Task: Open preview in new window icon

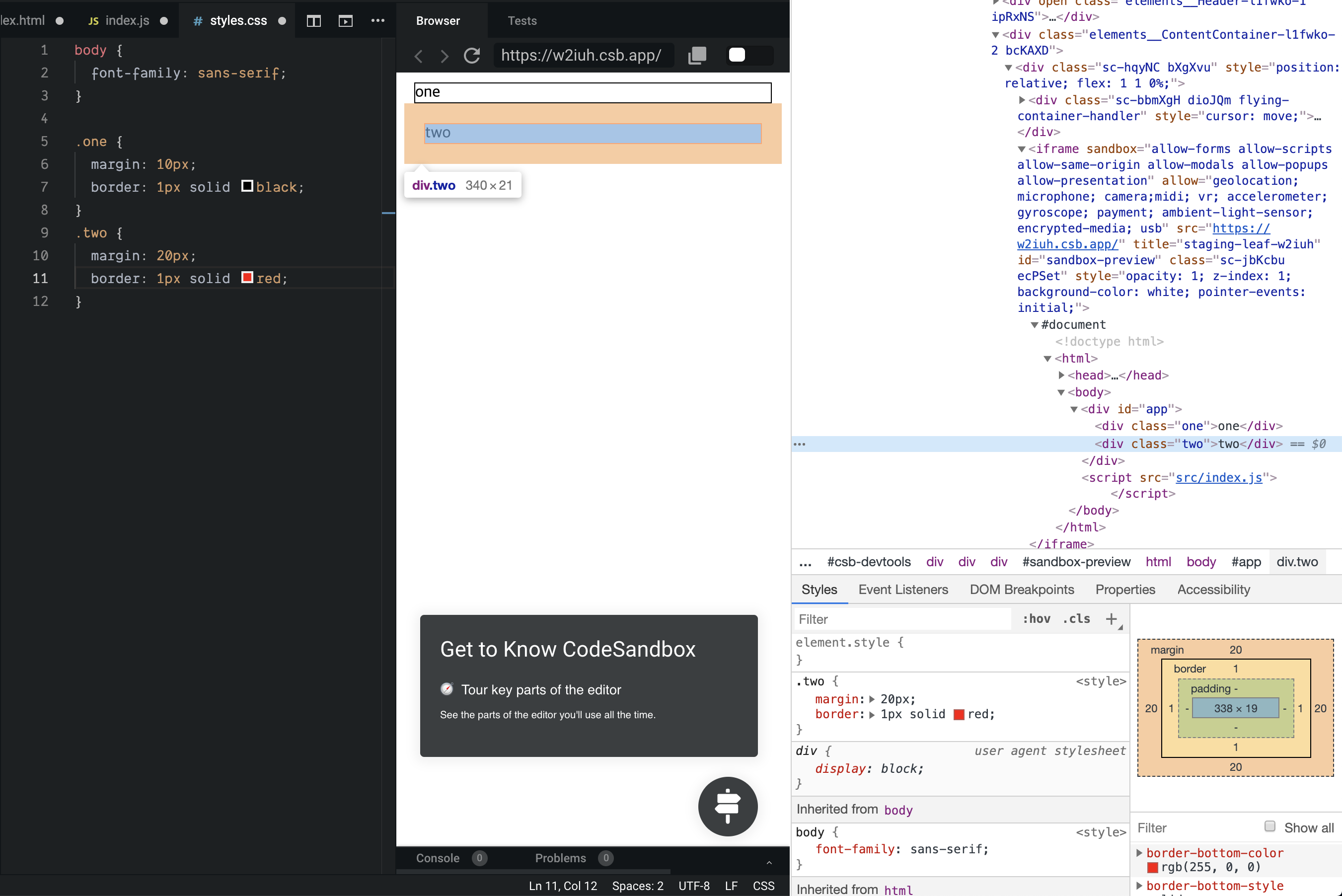Action: pyautogui.click(x=697, y=56)
